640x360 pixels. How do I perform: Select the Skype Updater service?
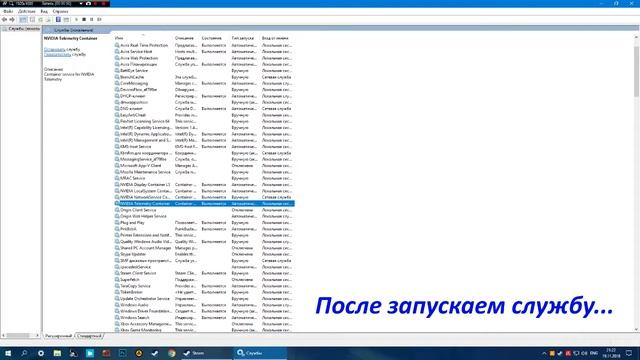(204, 254)
